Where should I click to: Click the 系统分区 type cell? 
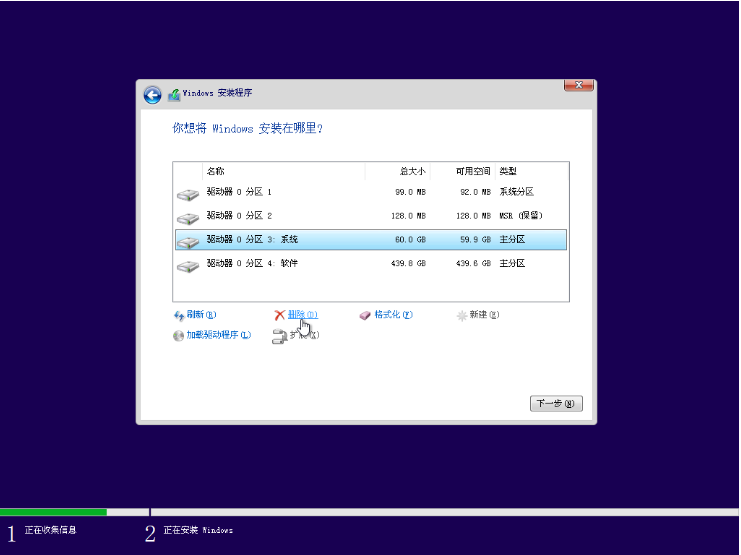[x=517, y=192]
